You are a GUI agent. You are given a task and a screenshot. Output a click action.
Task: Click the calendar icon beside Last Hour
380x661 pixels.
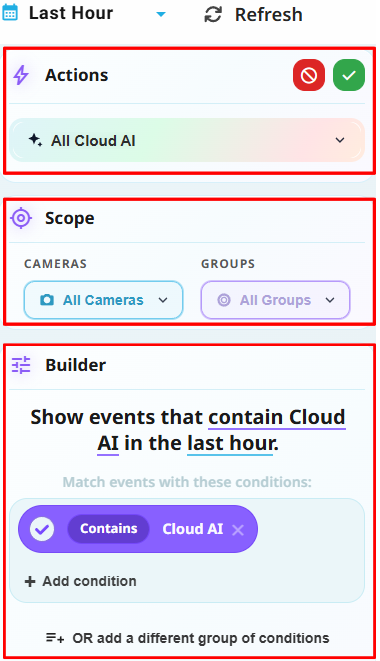coord(10,12)
